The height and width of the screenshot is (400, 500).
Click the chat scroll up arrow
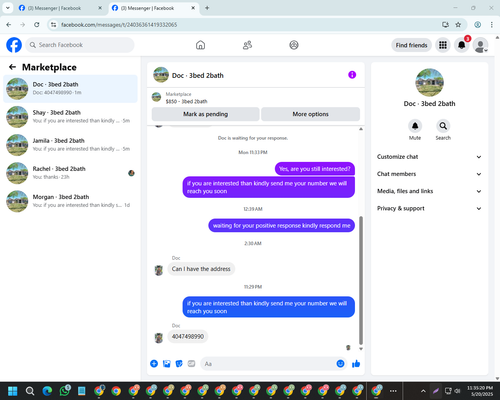coord(361,129)
